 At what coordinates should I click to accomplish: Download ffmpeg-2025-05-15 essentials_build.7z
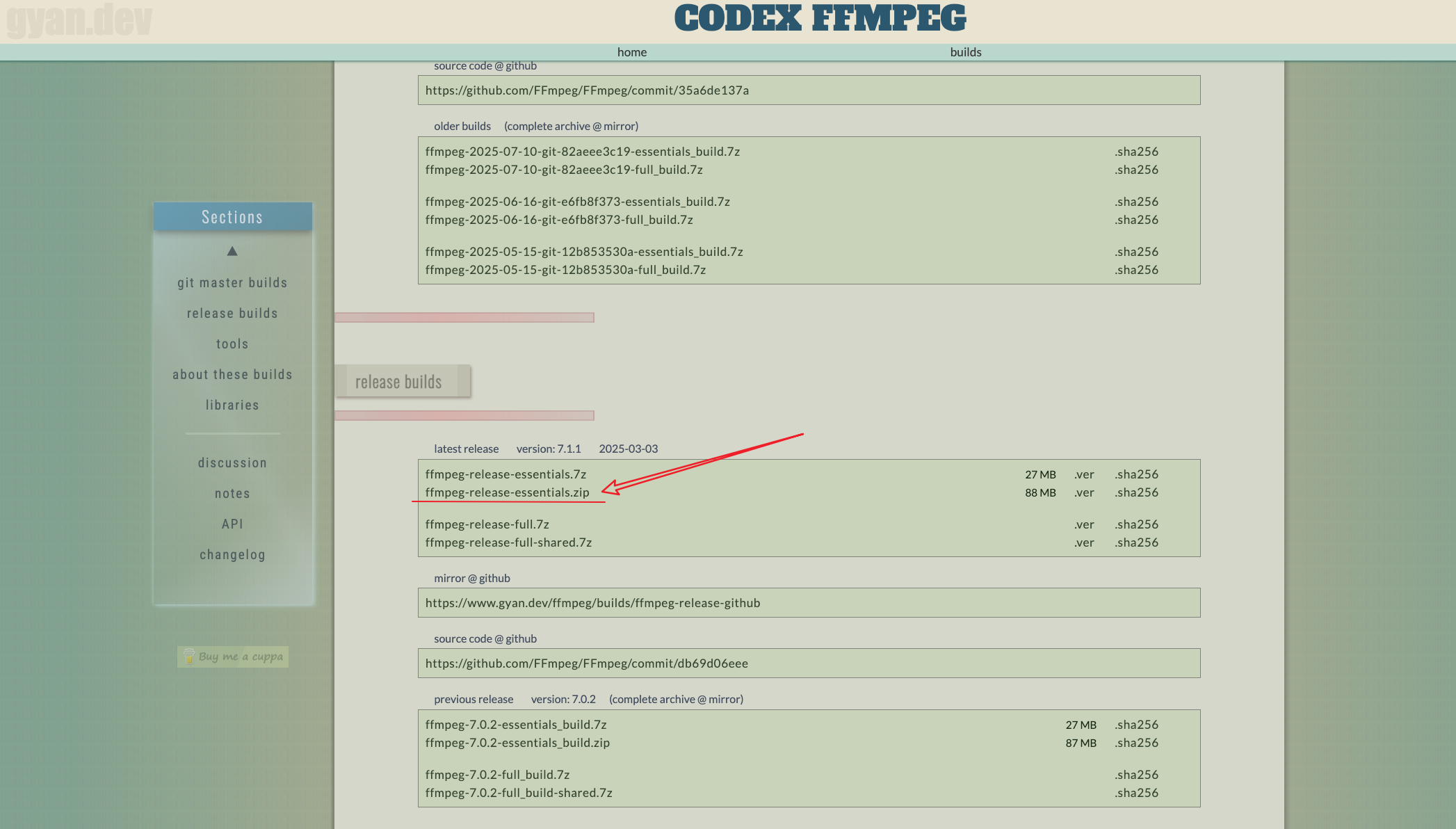(x=584, y=252)
